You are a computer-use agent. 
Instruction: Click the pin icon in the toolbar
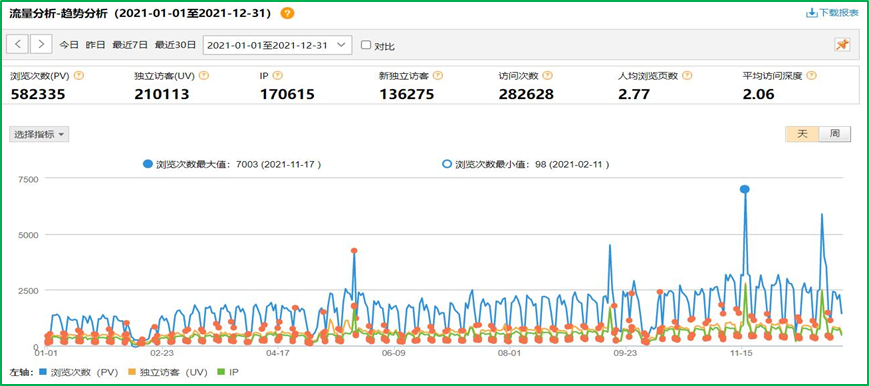(x=842, y=45)
